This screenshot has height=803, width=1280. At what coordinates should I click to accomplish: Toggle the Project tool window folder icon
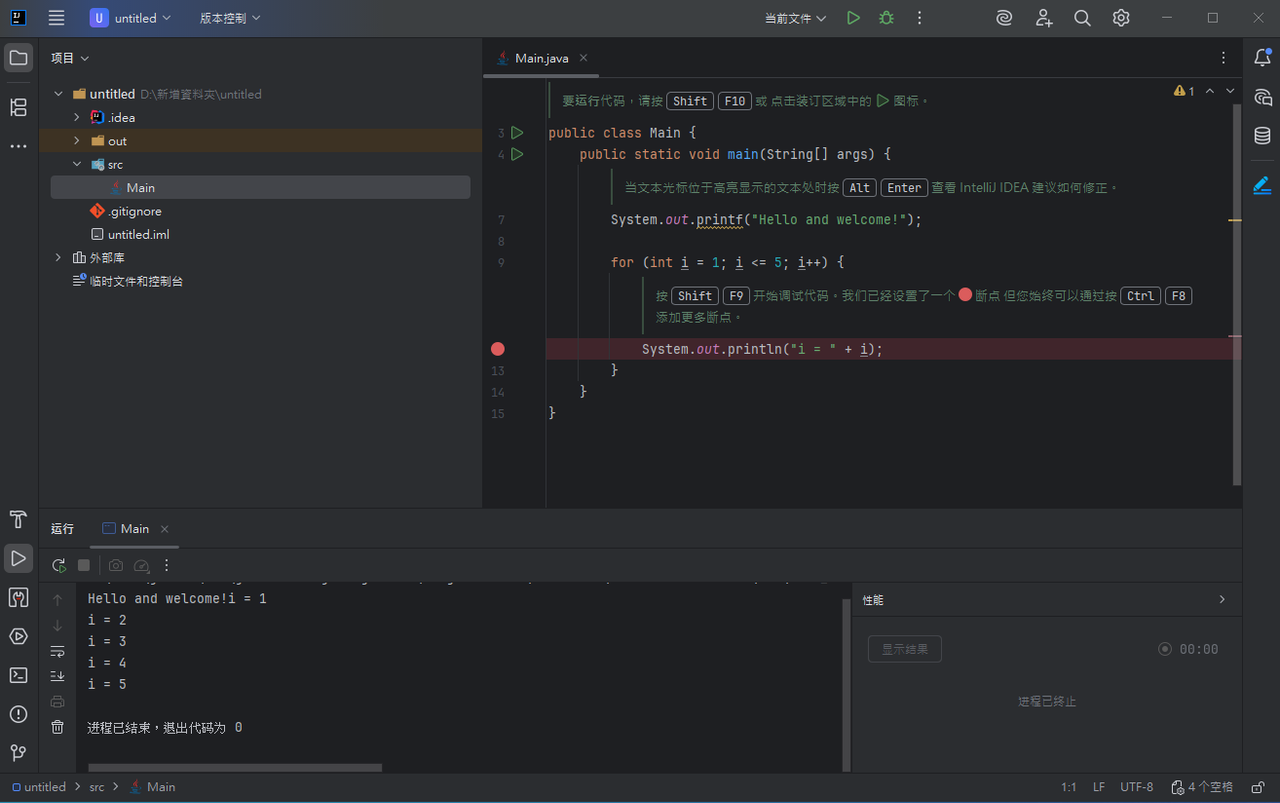pos(18,58)
